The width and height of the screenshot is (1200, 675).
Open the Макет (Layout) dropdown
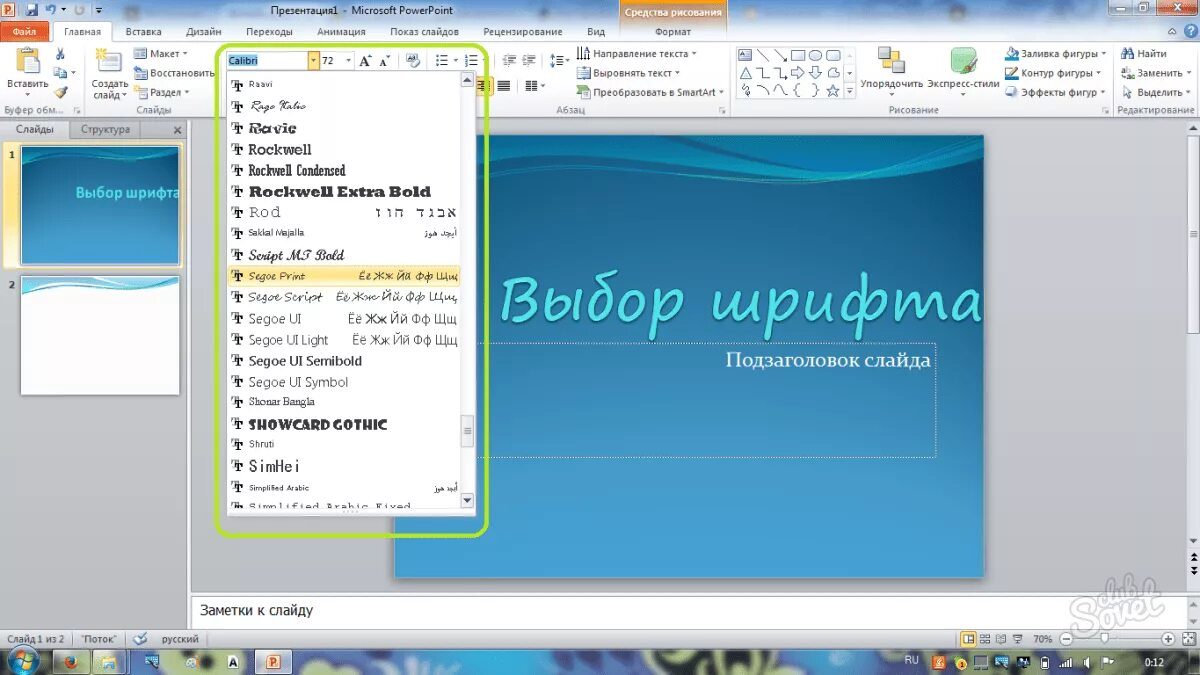160,54
